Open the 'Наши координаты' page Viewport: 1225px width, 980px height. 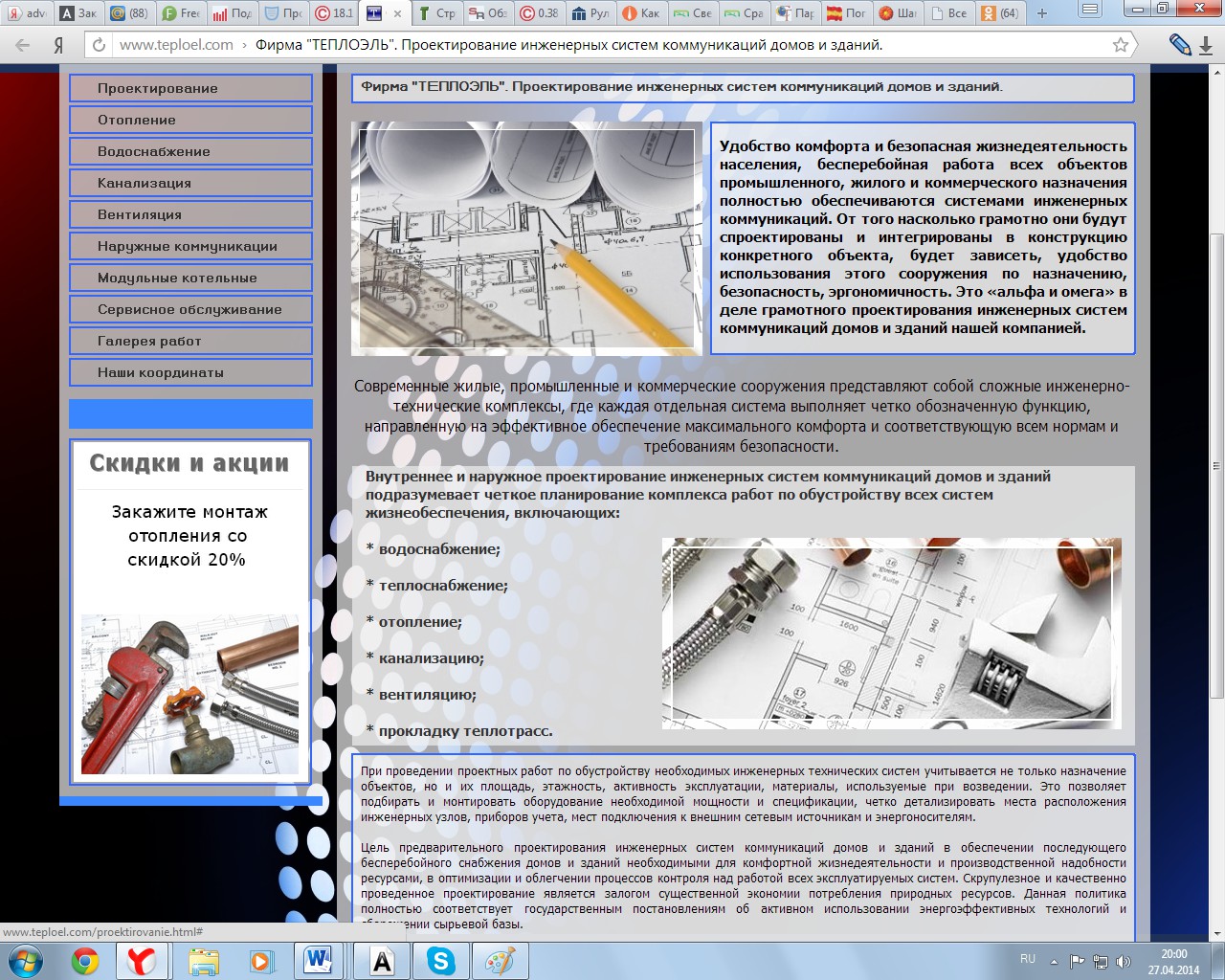pos(190,372)
